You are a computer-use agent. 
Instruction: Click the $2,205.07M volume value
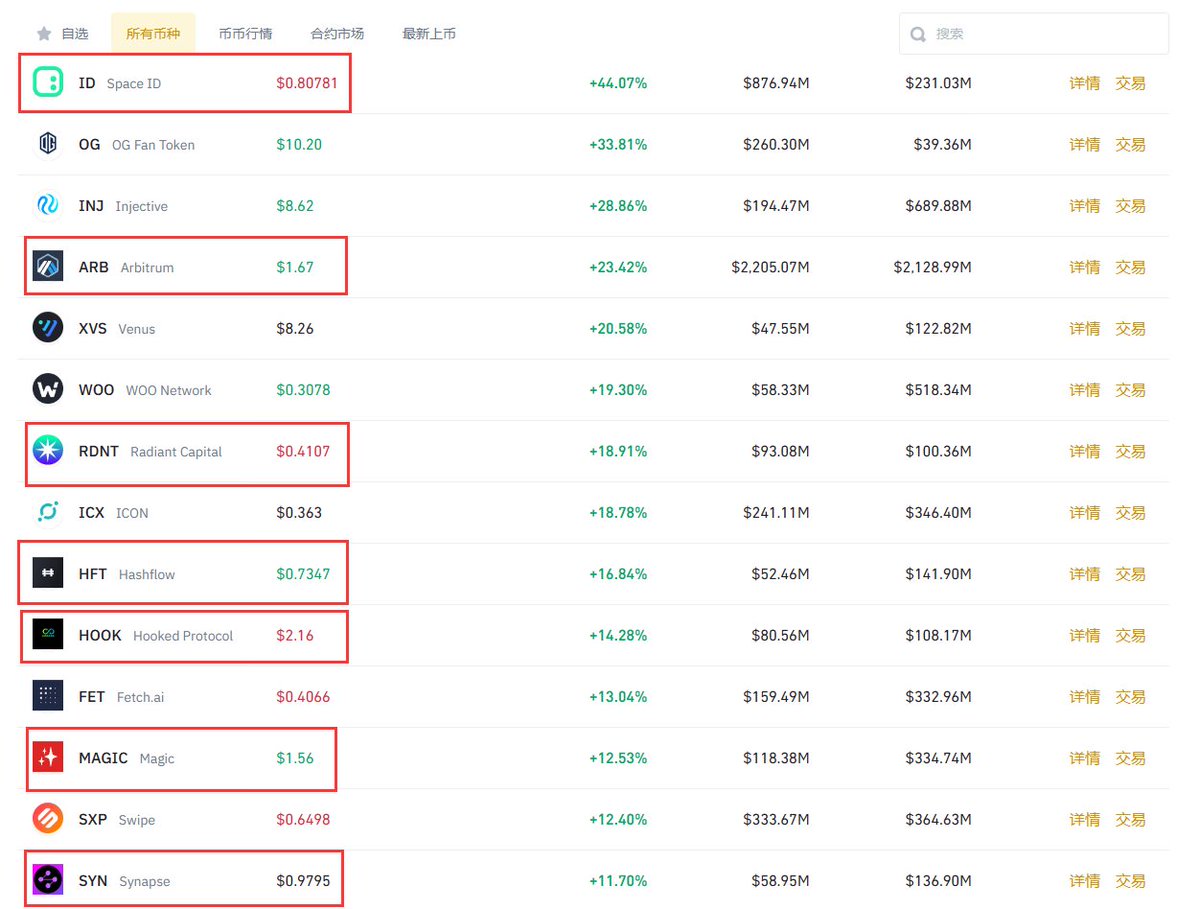pyautogui.click(x=770, y=267)
